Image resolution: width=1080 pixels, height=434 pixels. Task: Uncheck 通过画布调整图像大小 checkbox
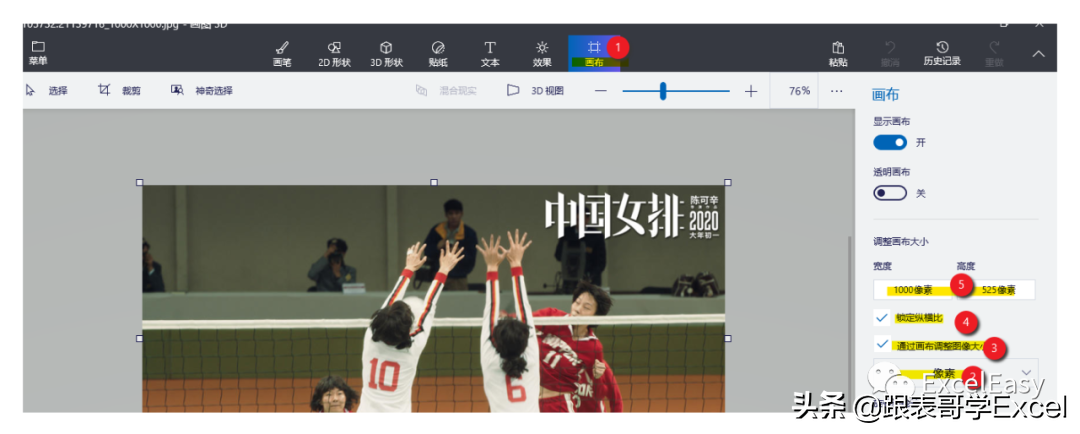tap(881, 342)
